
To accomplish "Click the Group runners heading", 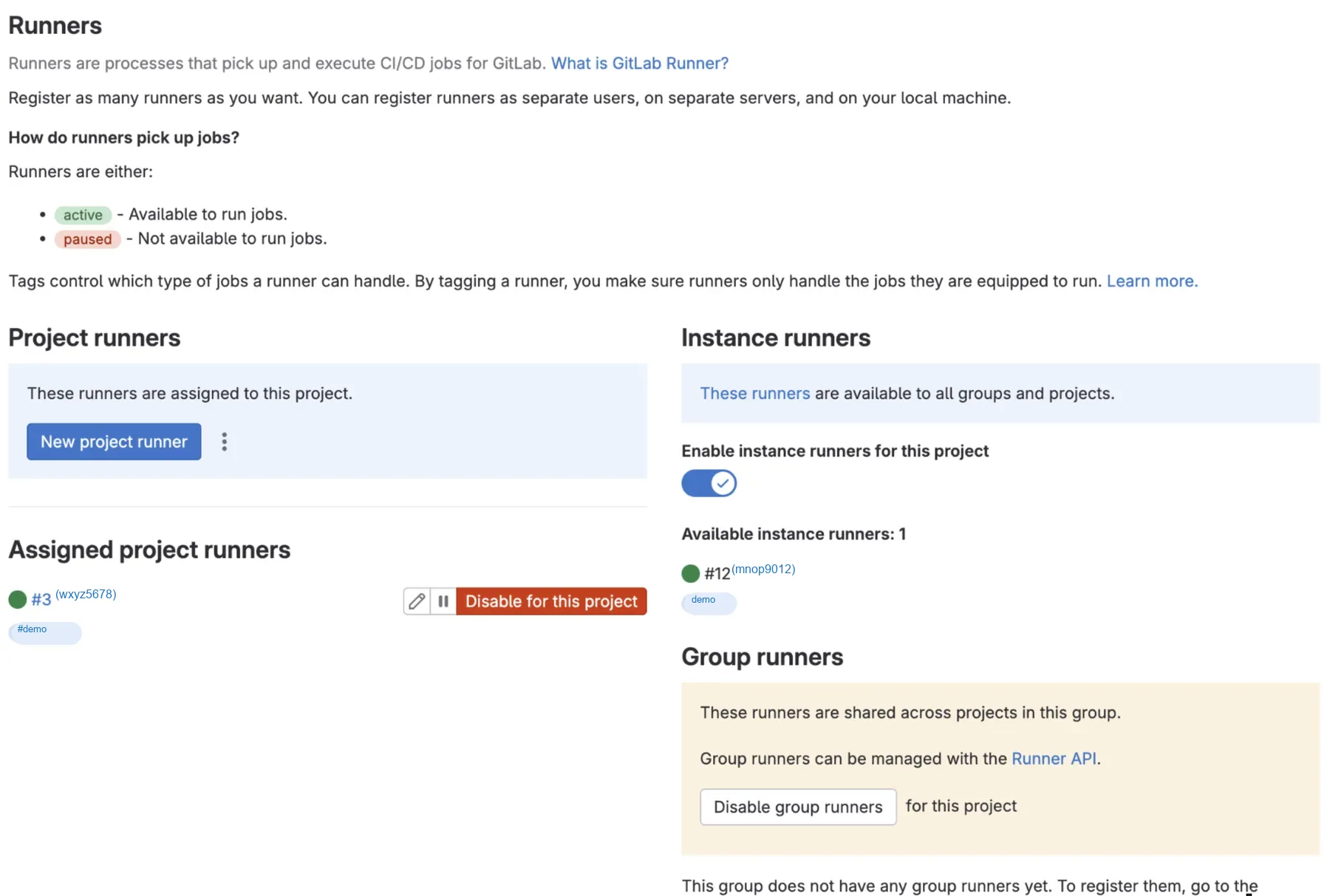I will [x=762, y=657].
